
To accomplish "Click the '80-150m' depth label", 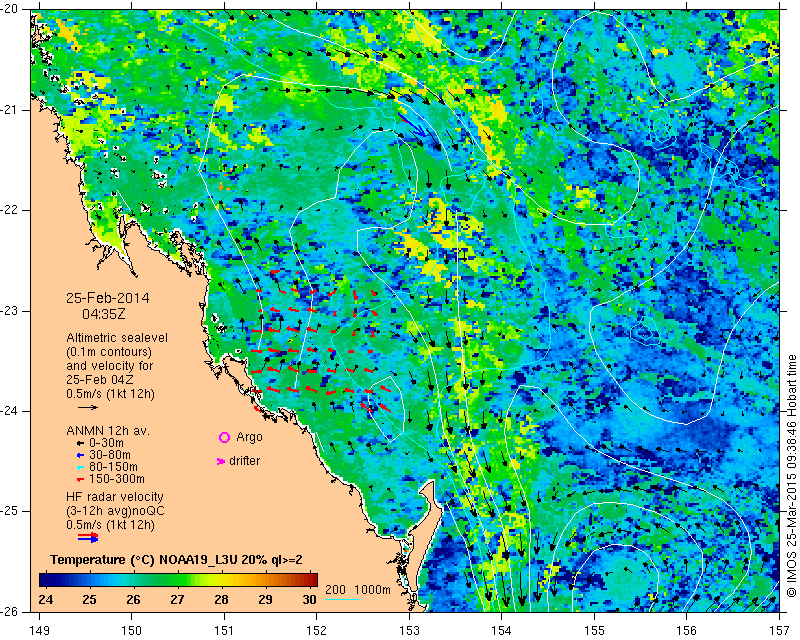I will click(113, 467).
